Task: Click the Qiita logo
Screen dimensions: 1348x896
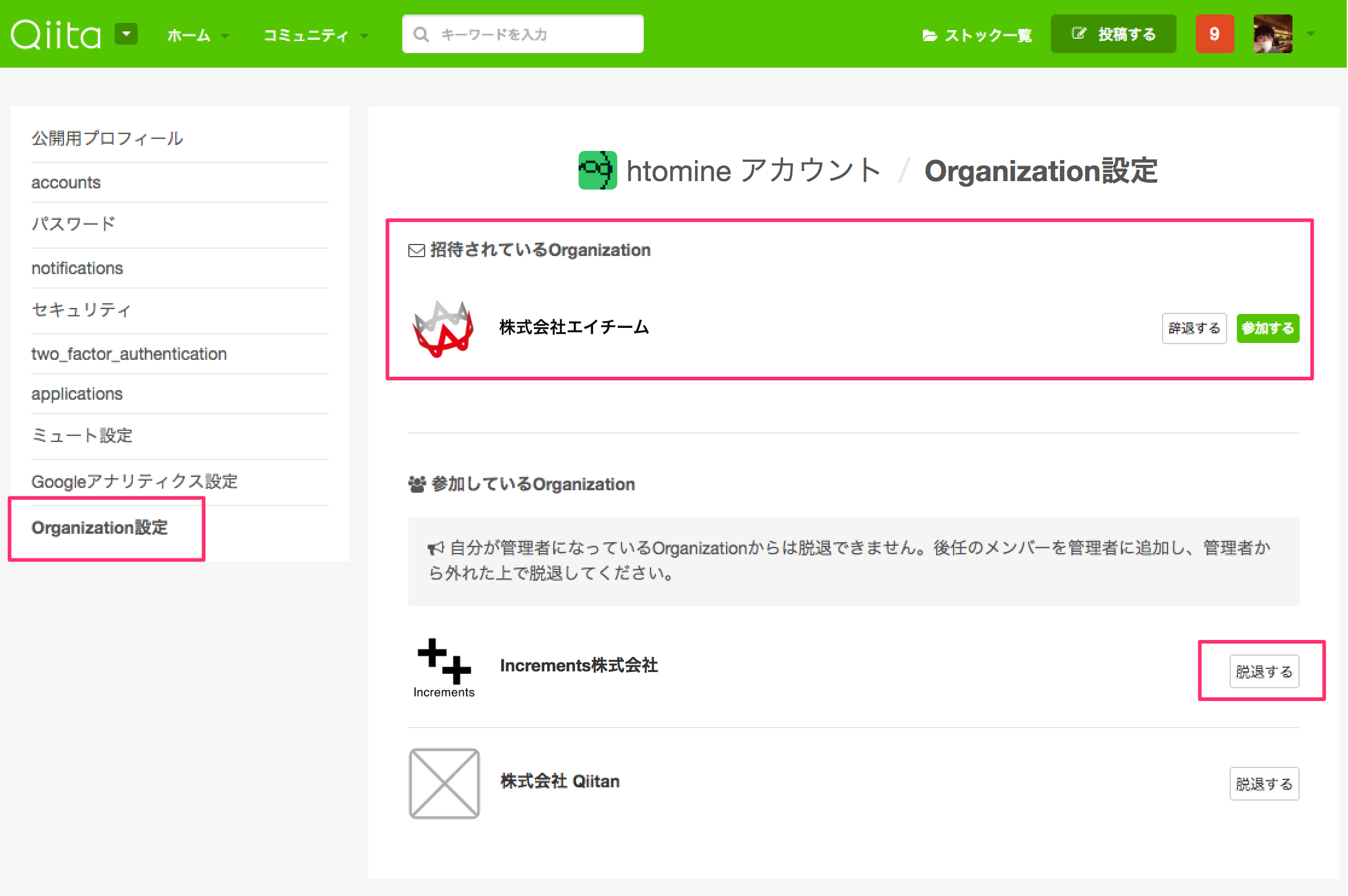Action: tap(56, 34)
